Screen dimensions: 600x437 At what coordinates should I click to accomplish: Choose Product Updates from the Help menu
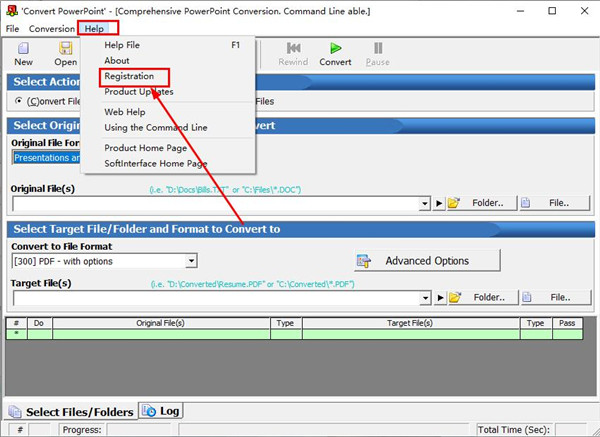click(x=168, y=92)
